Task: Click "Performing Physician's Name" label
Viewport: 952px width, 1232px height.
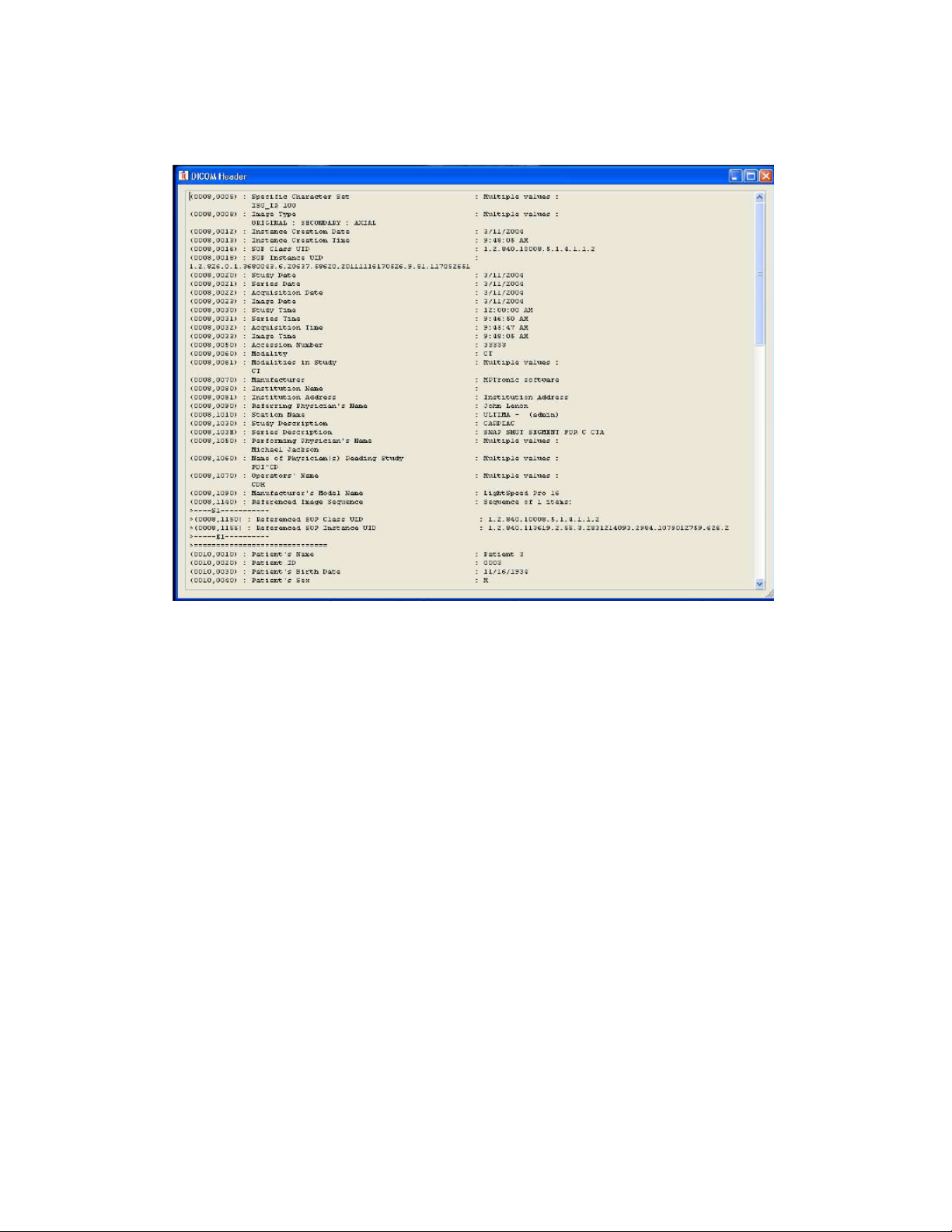Action: point(311,441)
